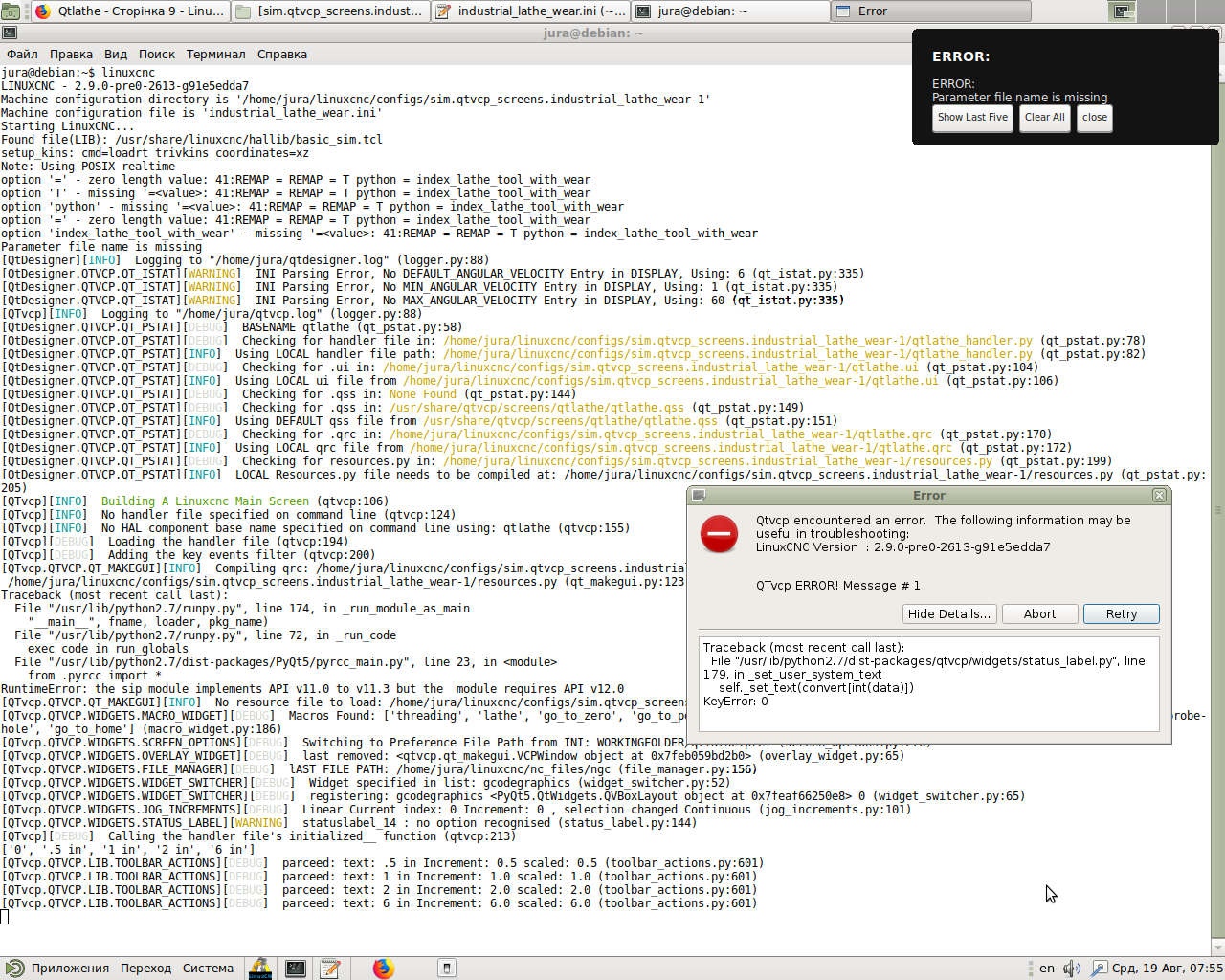This screenshot has width=1225, height=980.
Task: Click window icon on Error taskbar entry
Action: pyautogui.click(x=843, y=11)
